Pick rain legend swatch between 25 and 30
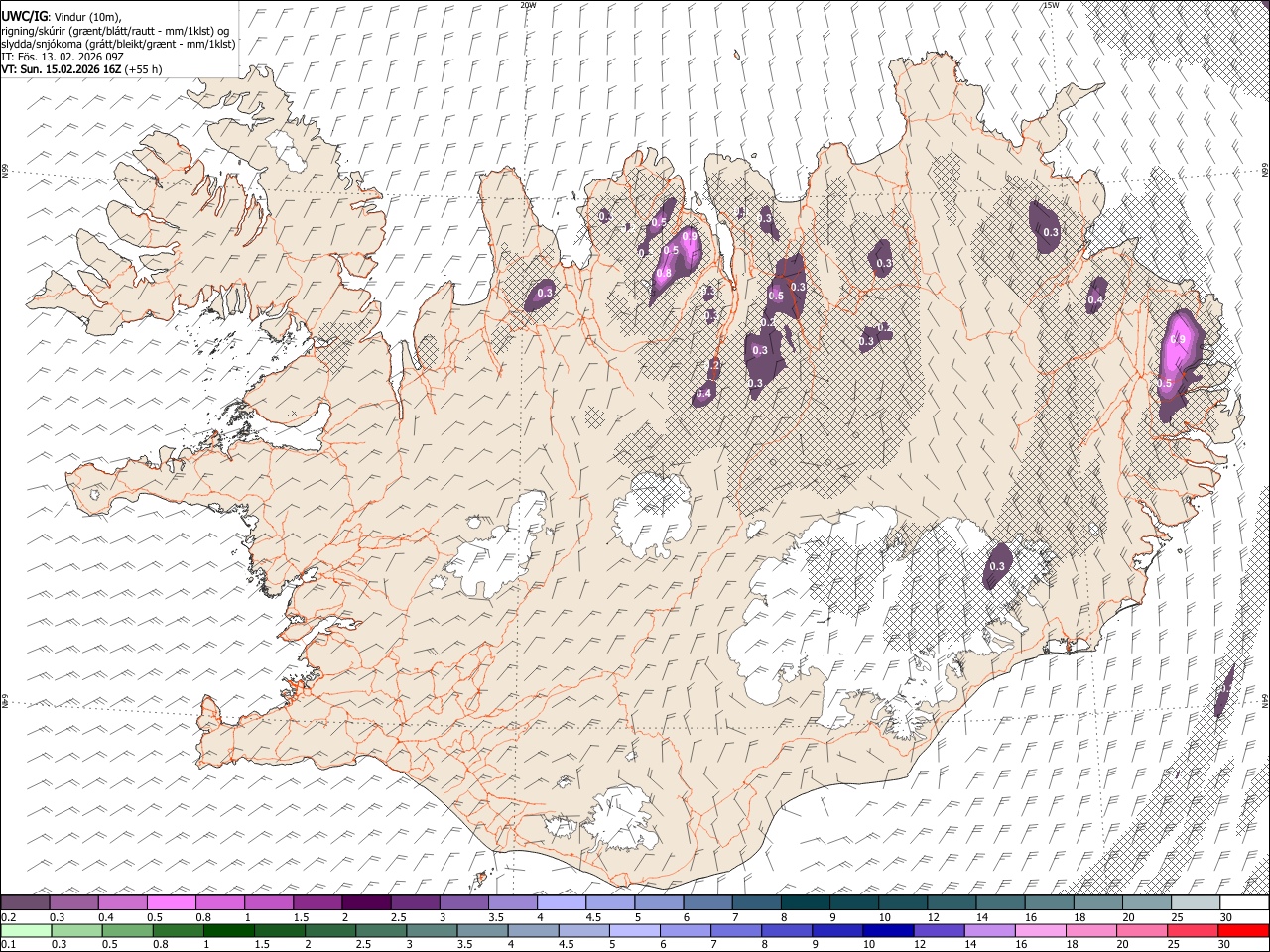The width and height of the screenshot is (1270, 952). tap(1193, 931)
